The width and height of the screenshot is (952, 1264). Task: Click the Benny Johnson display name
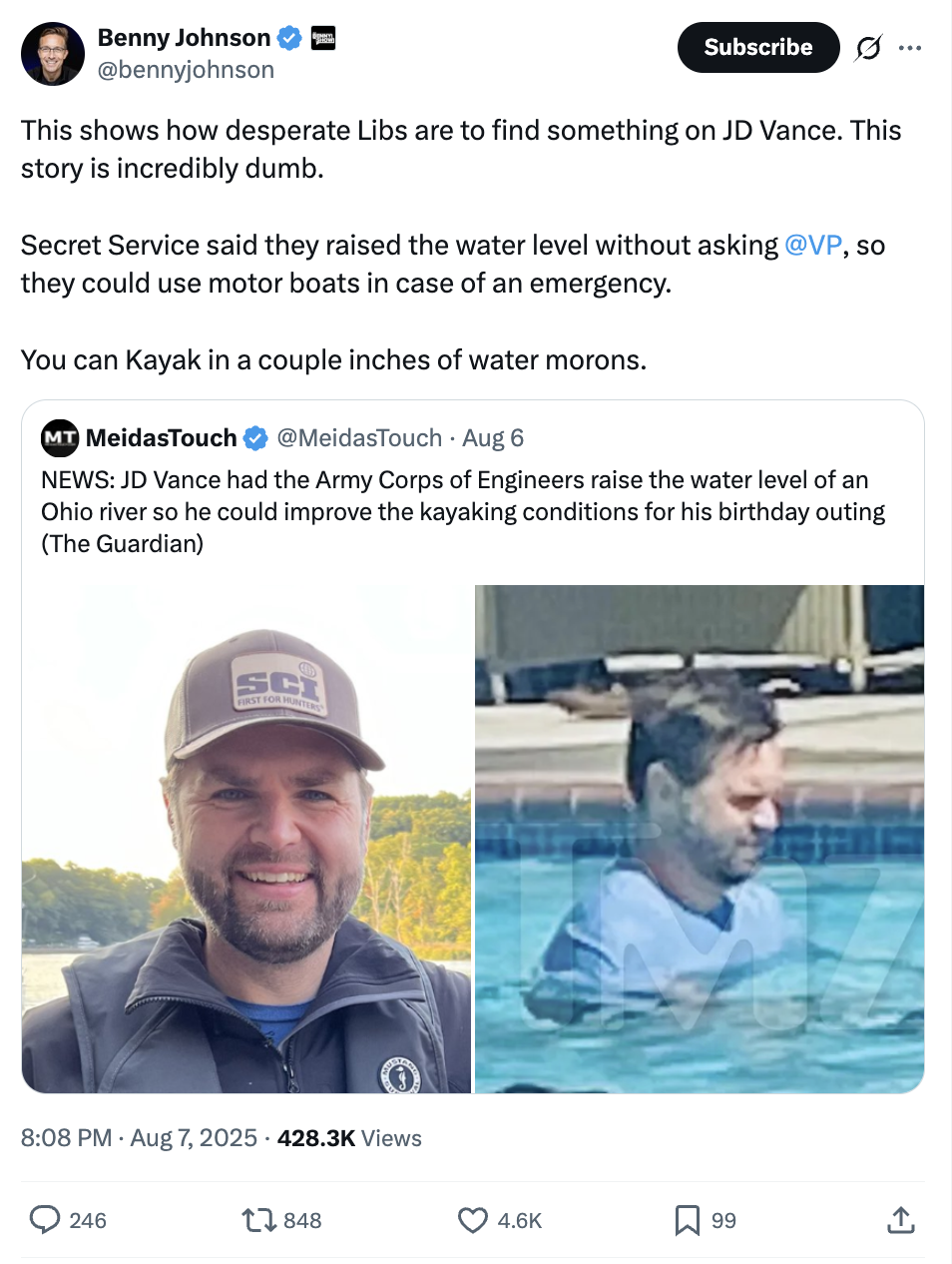(x=184, y=38)
